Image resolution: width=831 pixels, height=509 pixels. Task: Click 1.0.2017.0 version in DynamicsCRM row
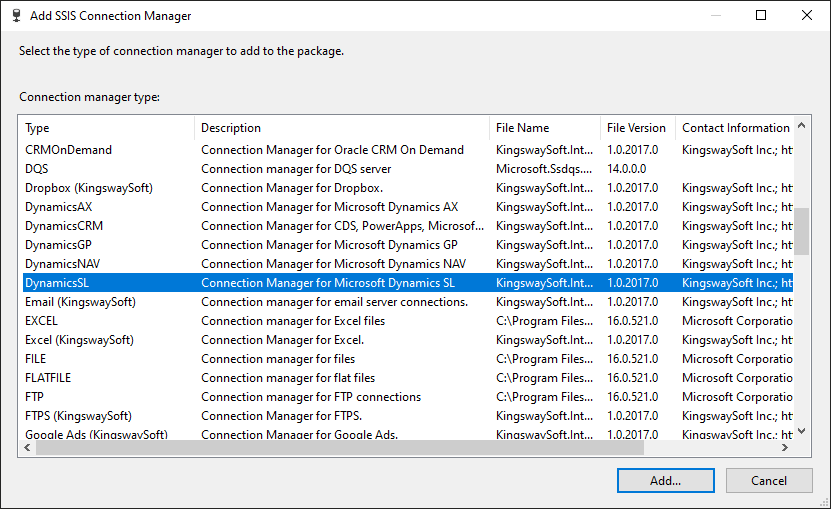tap(633, 226)
